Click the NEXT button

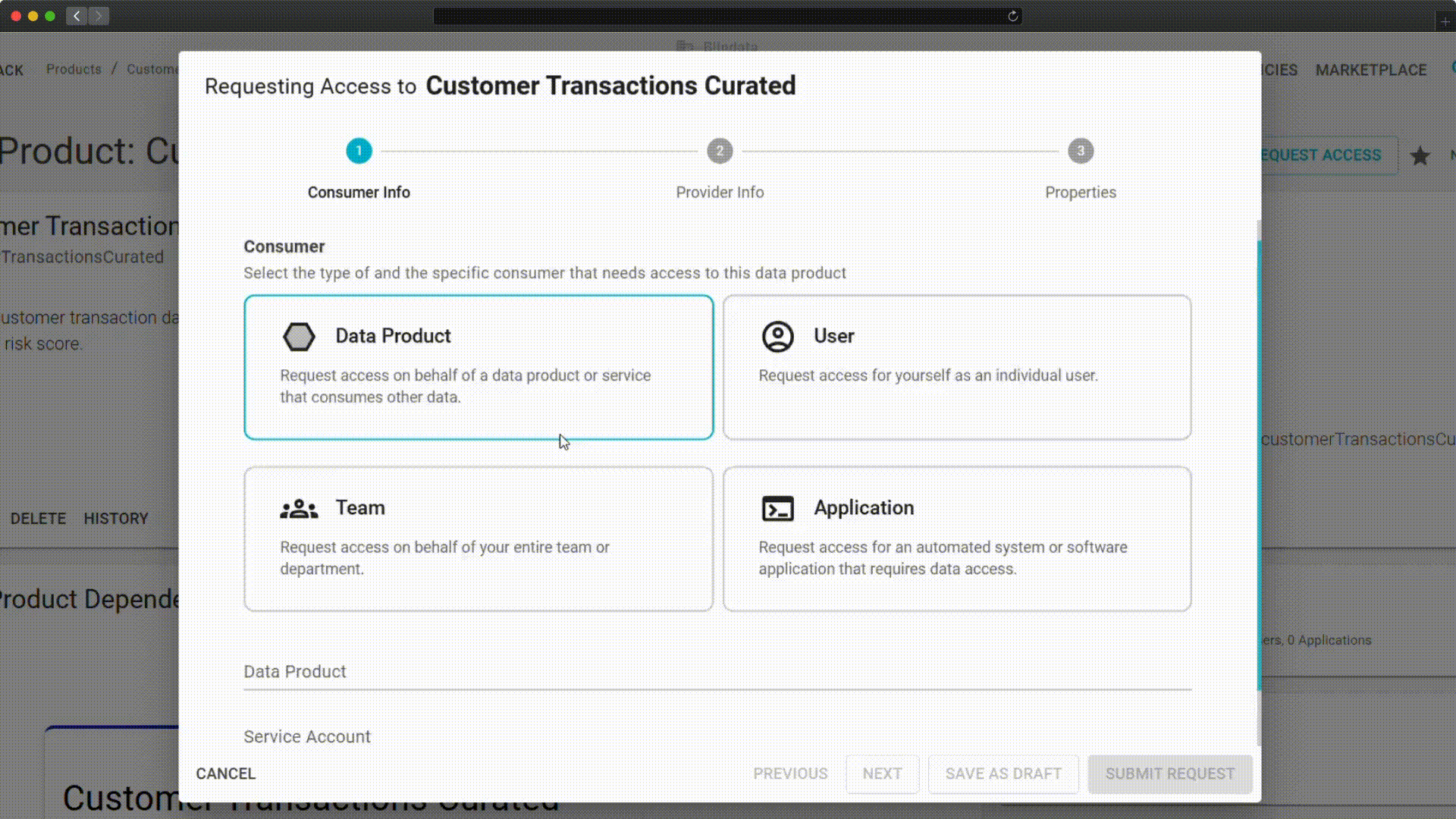[x=882, y=773]
